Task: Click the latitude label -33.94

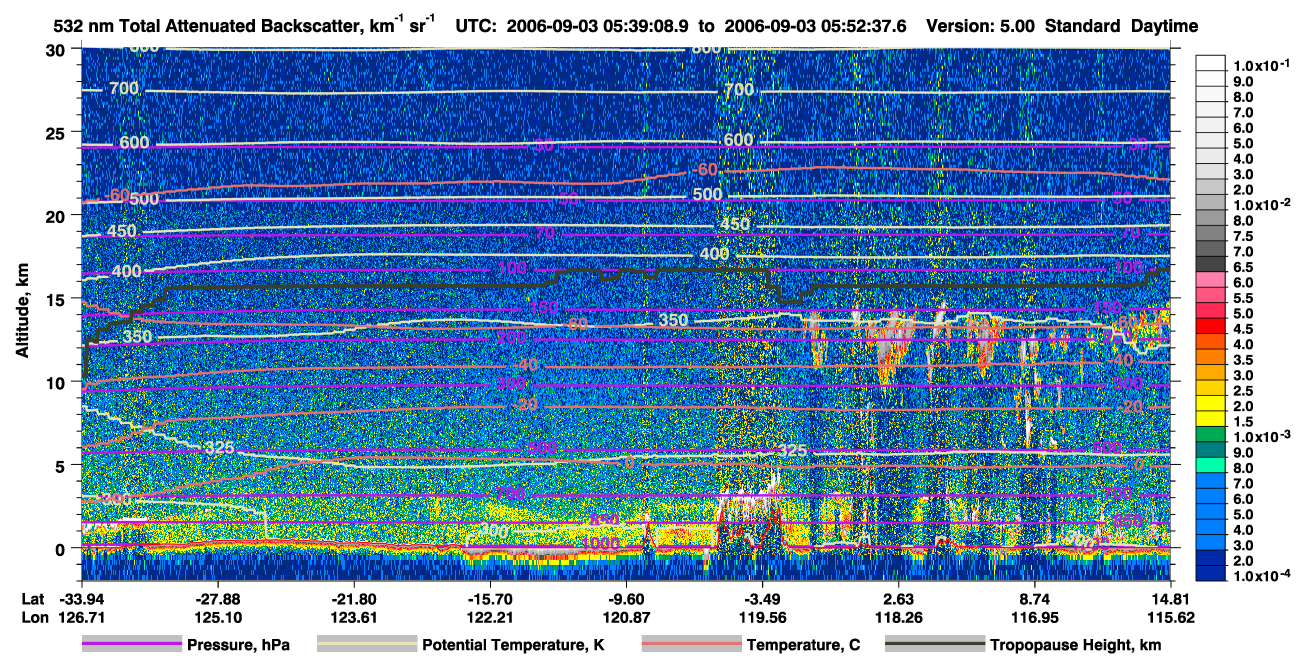Action: (80, 598)
